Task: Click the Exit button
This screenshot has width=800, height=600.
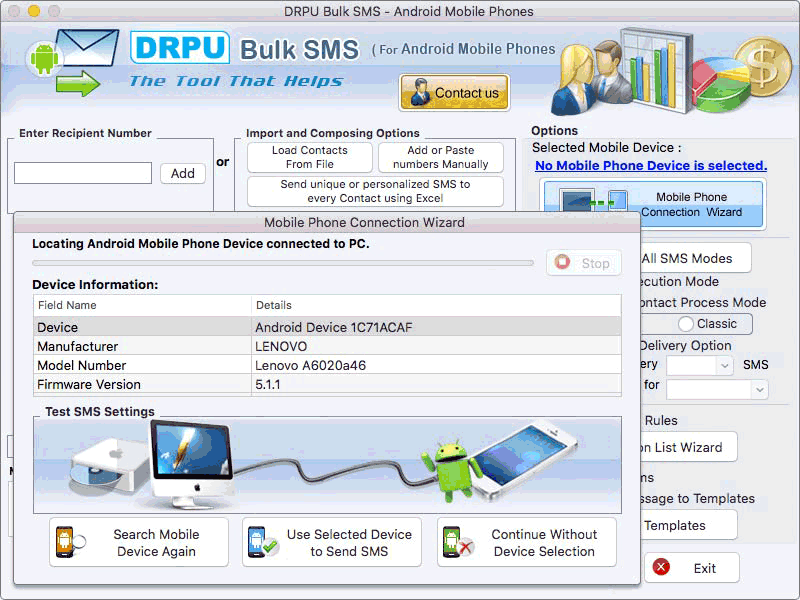Action: point(691,567)
